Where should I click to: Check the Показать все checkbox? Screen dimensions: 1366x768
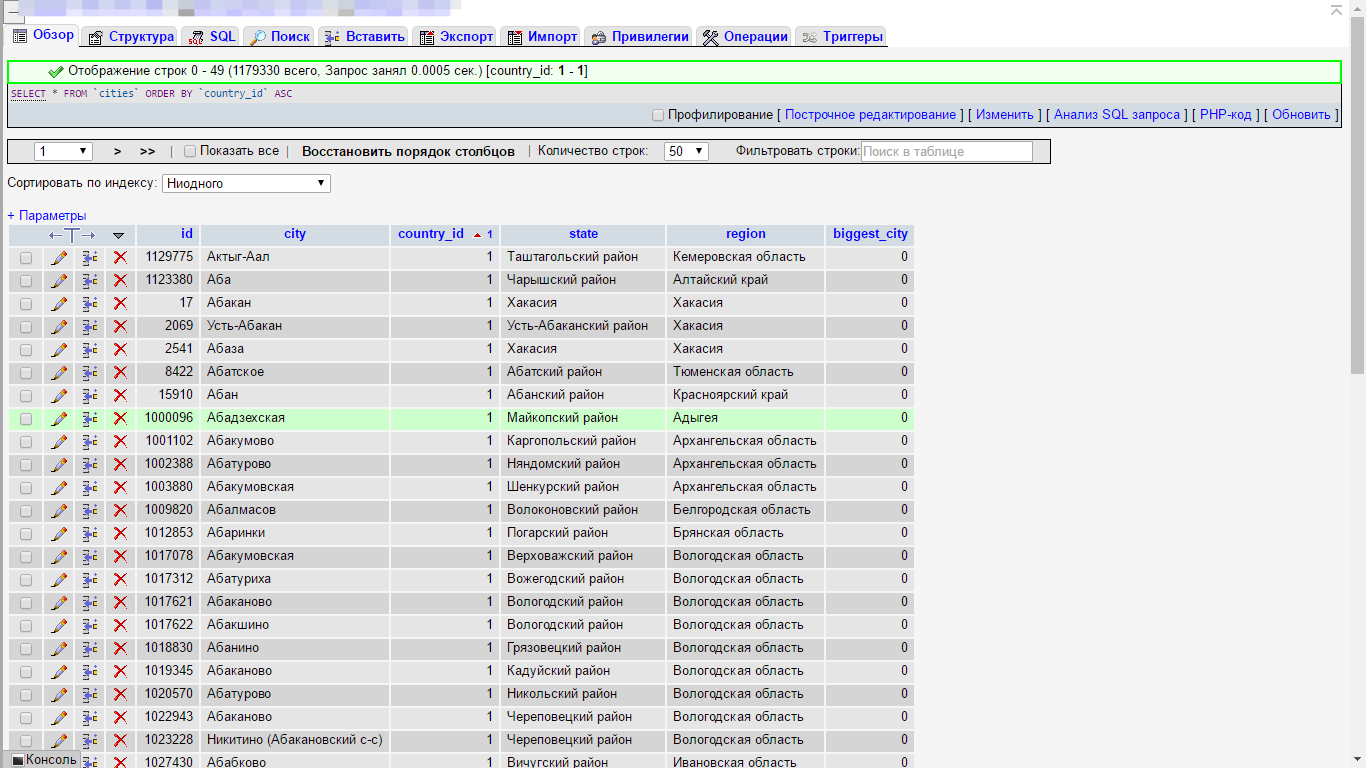coord(190,151)
